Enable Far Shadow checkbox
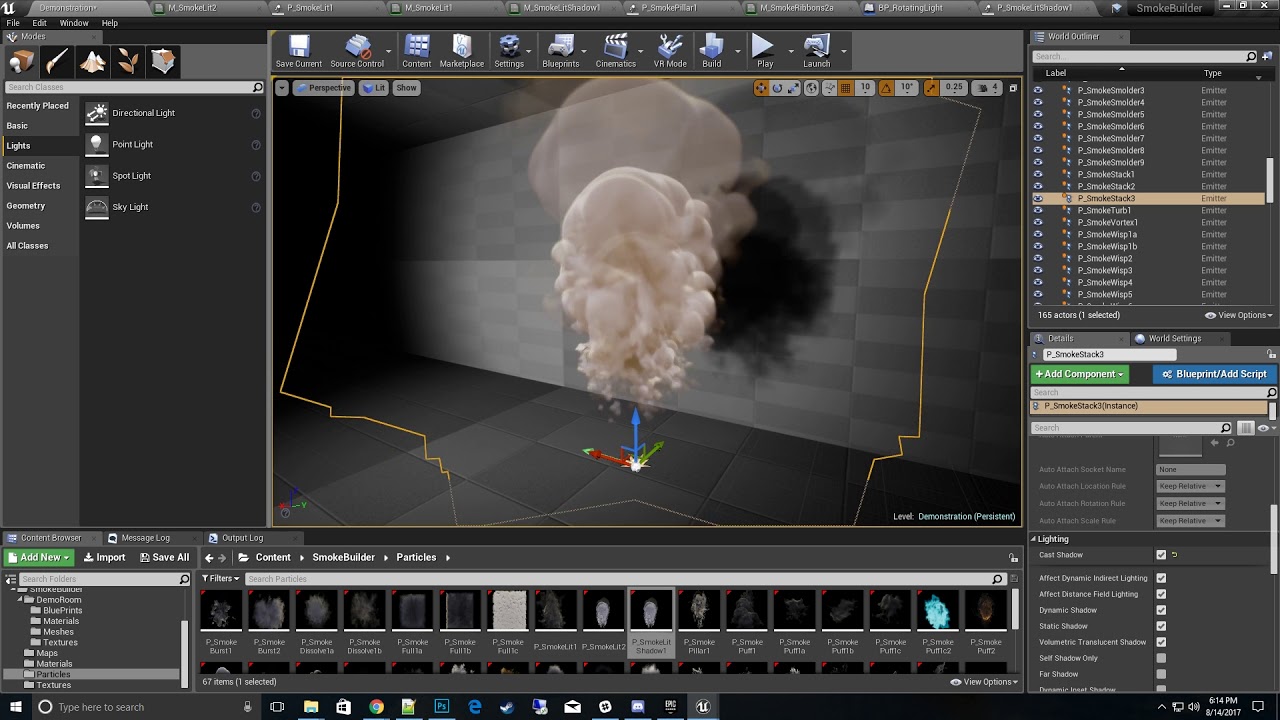Image resolution: width=1280 pixels, height=720 pixels. 1161,674
